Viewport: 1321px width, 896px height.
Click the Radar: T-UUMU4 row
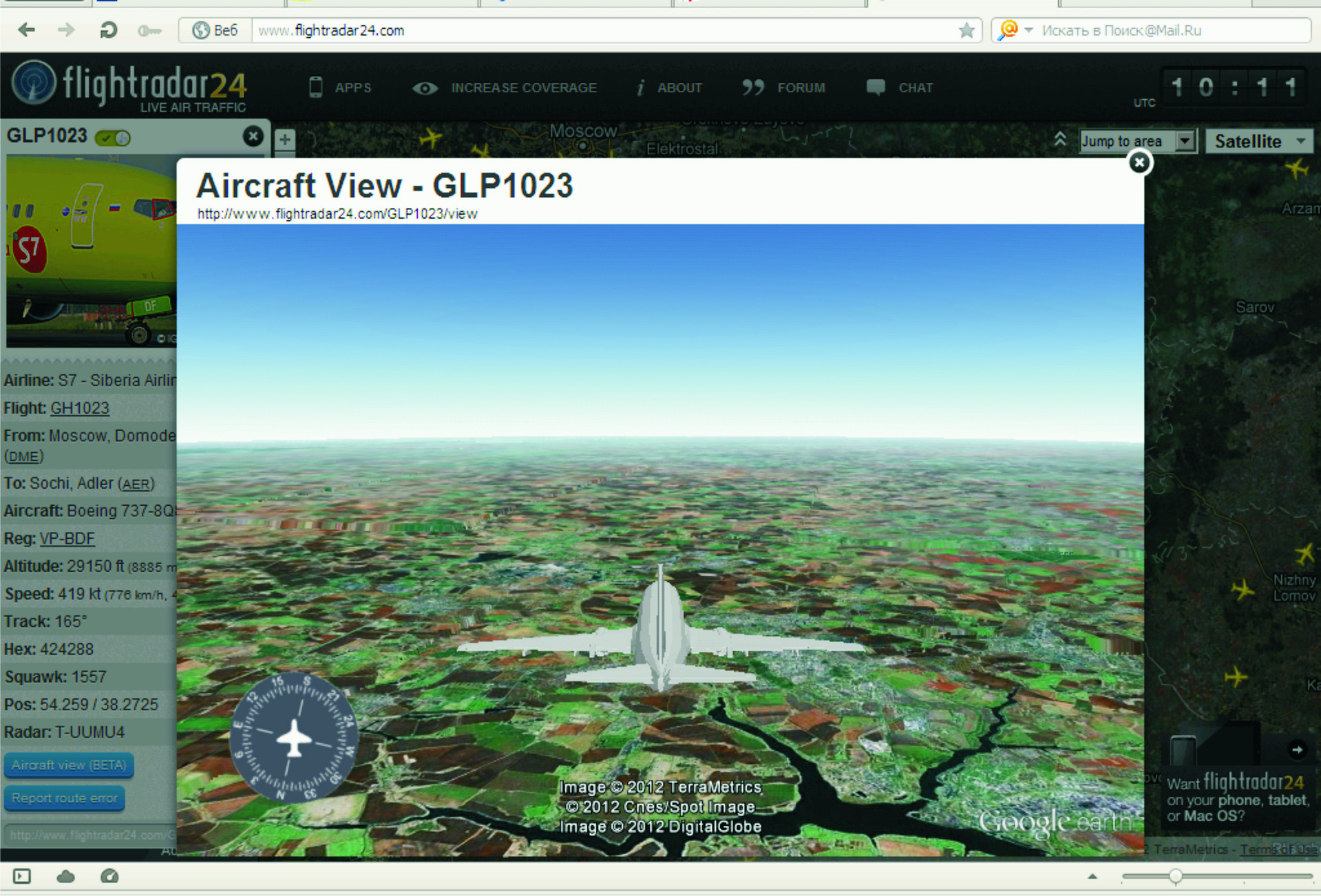tap(89, 732)
